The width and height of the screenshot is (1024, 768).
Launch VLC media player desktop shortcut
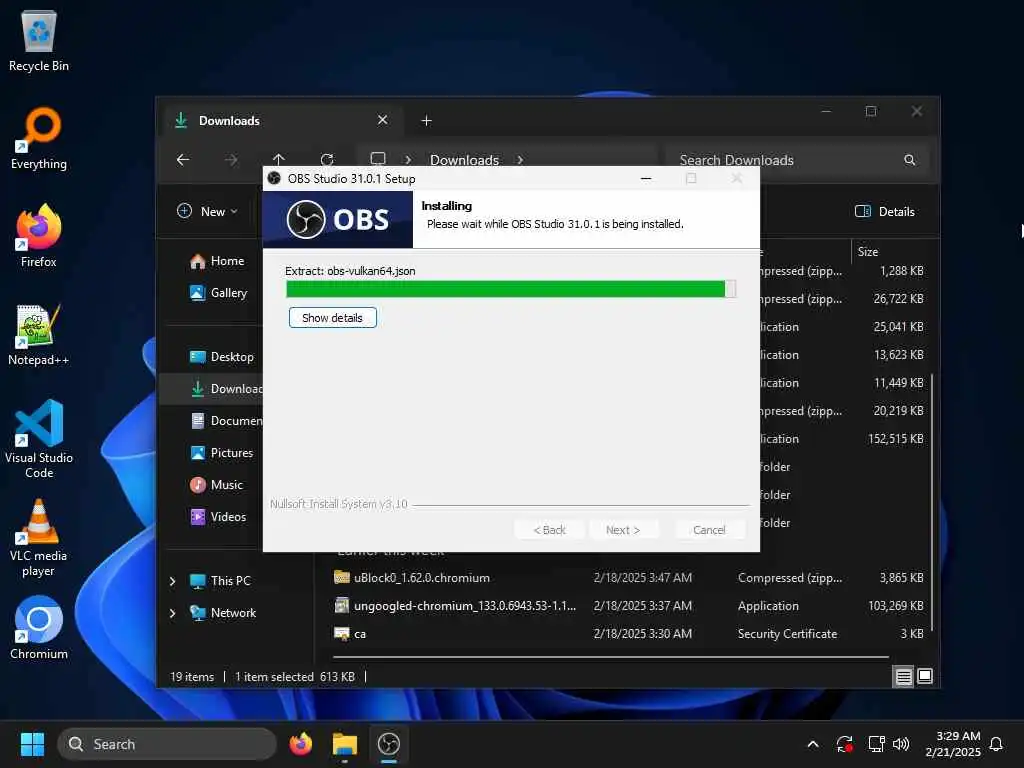pos(39,537)
